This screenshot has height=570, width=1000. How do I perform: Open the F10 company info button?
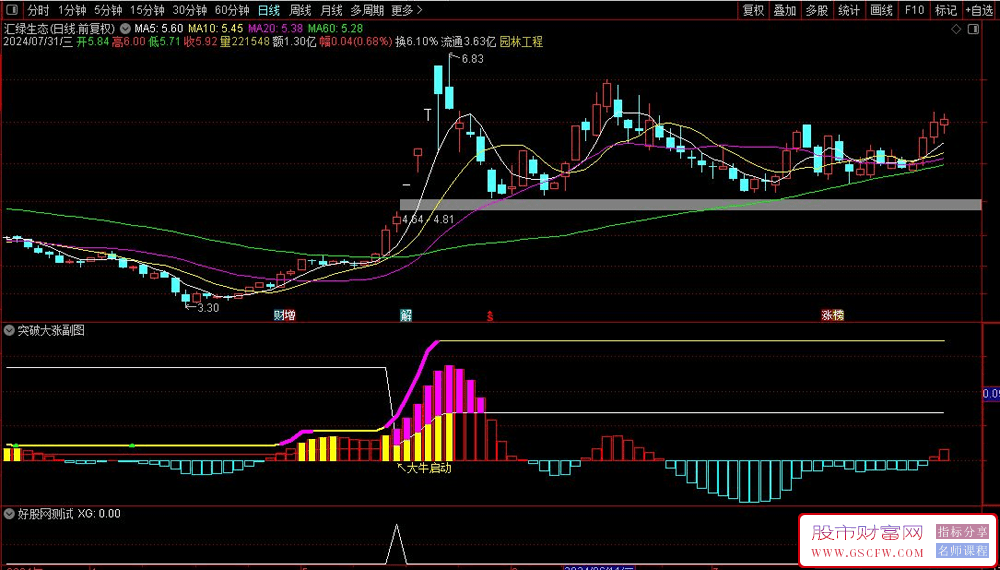pyautogui.click(x=913, y=11)
